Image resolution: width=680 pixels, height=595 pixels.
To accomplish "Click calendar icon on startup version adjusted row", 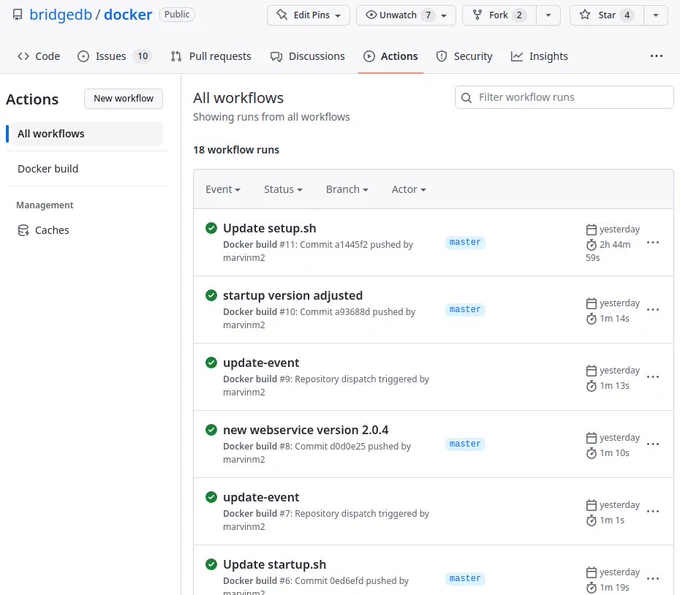I will 591,303.
